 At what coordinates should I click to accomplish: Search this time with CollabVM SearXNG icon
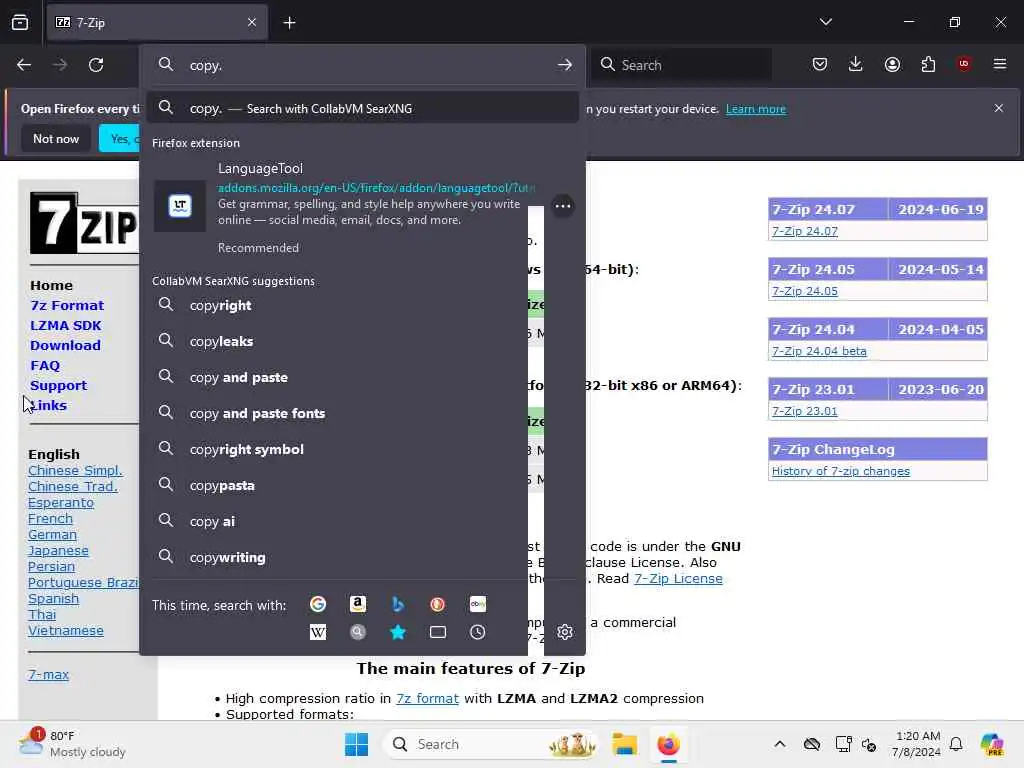point(358,632)
